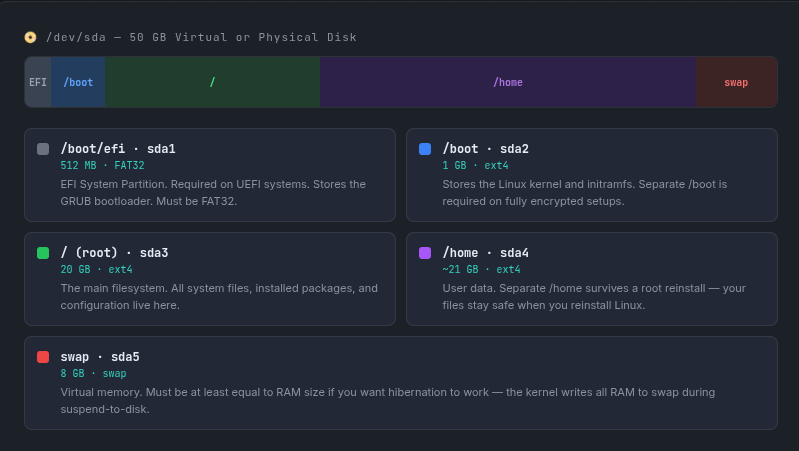Viewport: 799px width, 451px height.
Task: Click the swap · sda5 title
Action: 100,357
